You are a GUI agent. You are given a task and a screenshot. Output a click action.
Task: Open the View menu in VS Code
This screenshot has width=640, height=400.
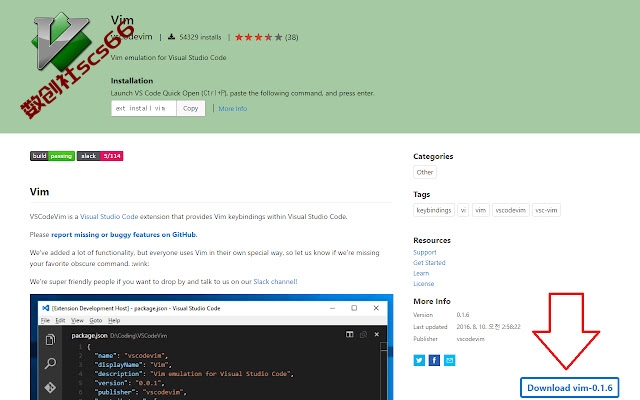pyautogui.click(x=77, y=320)
